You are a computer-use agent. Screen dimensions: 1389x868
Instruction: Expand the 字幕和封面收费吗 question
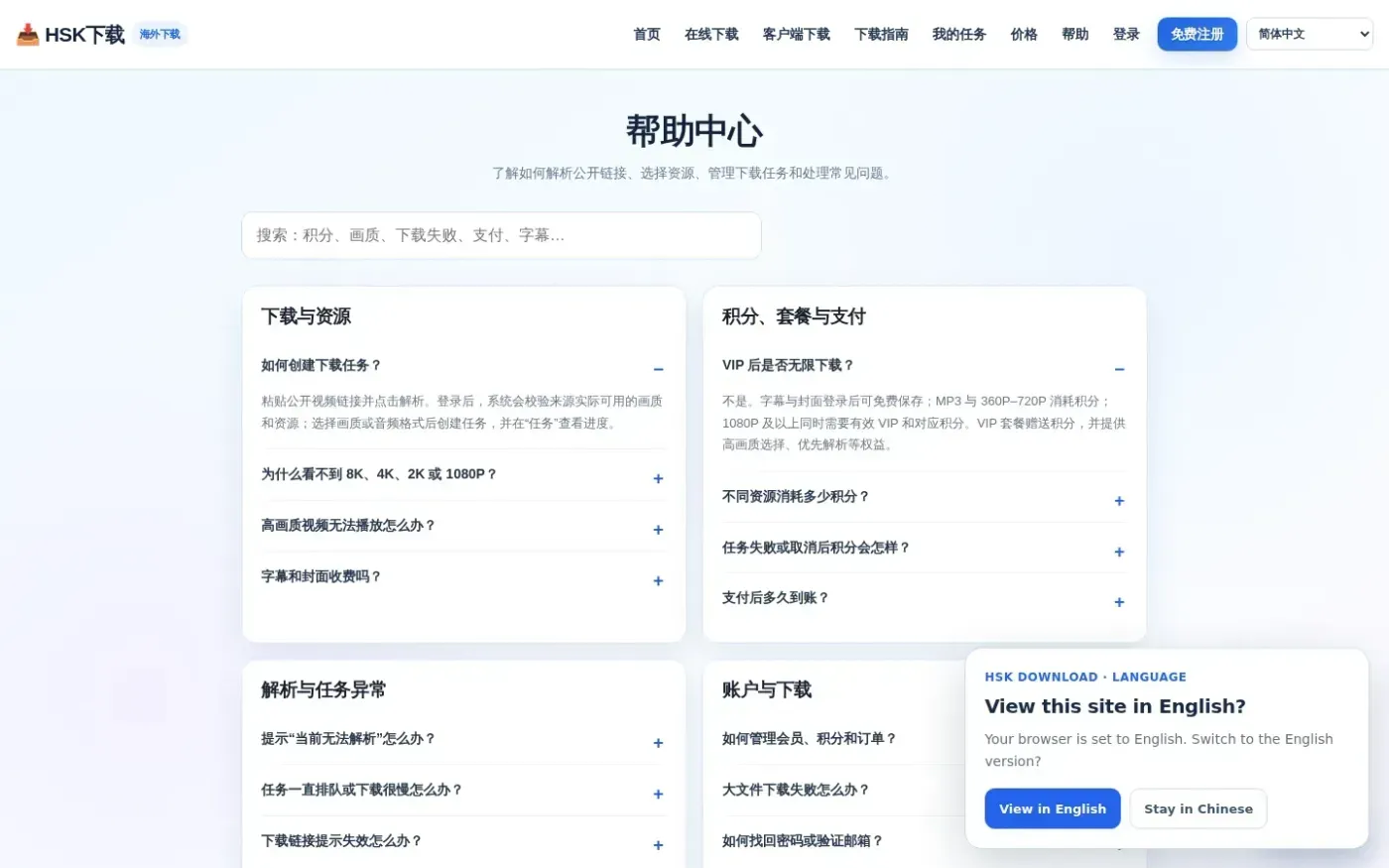pyautogui.click(x=463, y=577)
